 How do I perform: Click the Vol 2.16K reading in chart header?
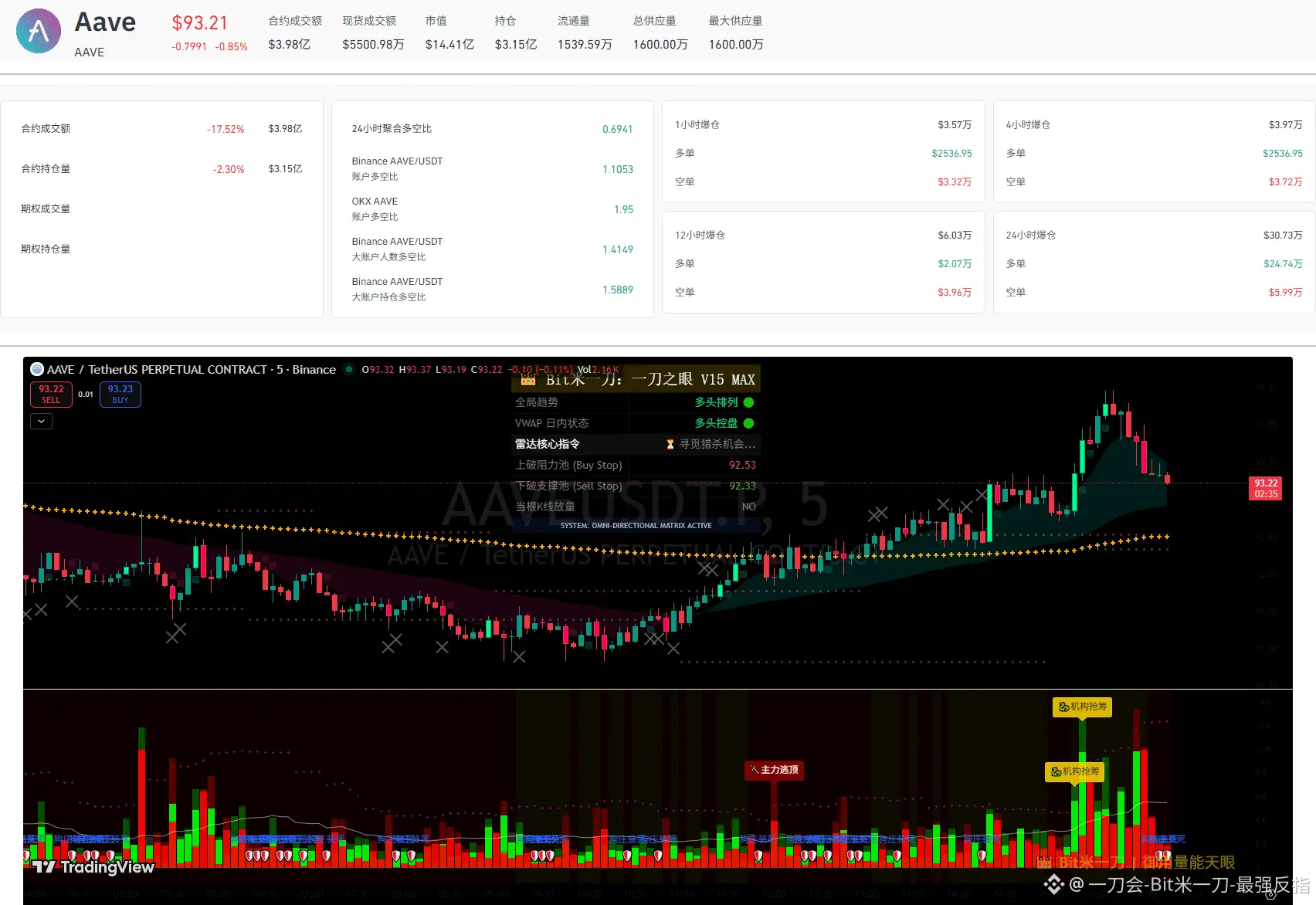click(x=599, y=369)
